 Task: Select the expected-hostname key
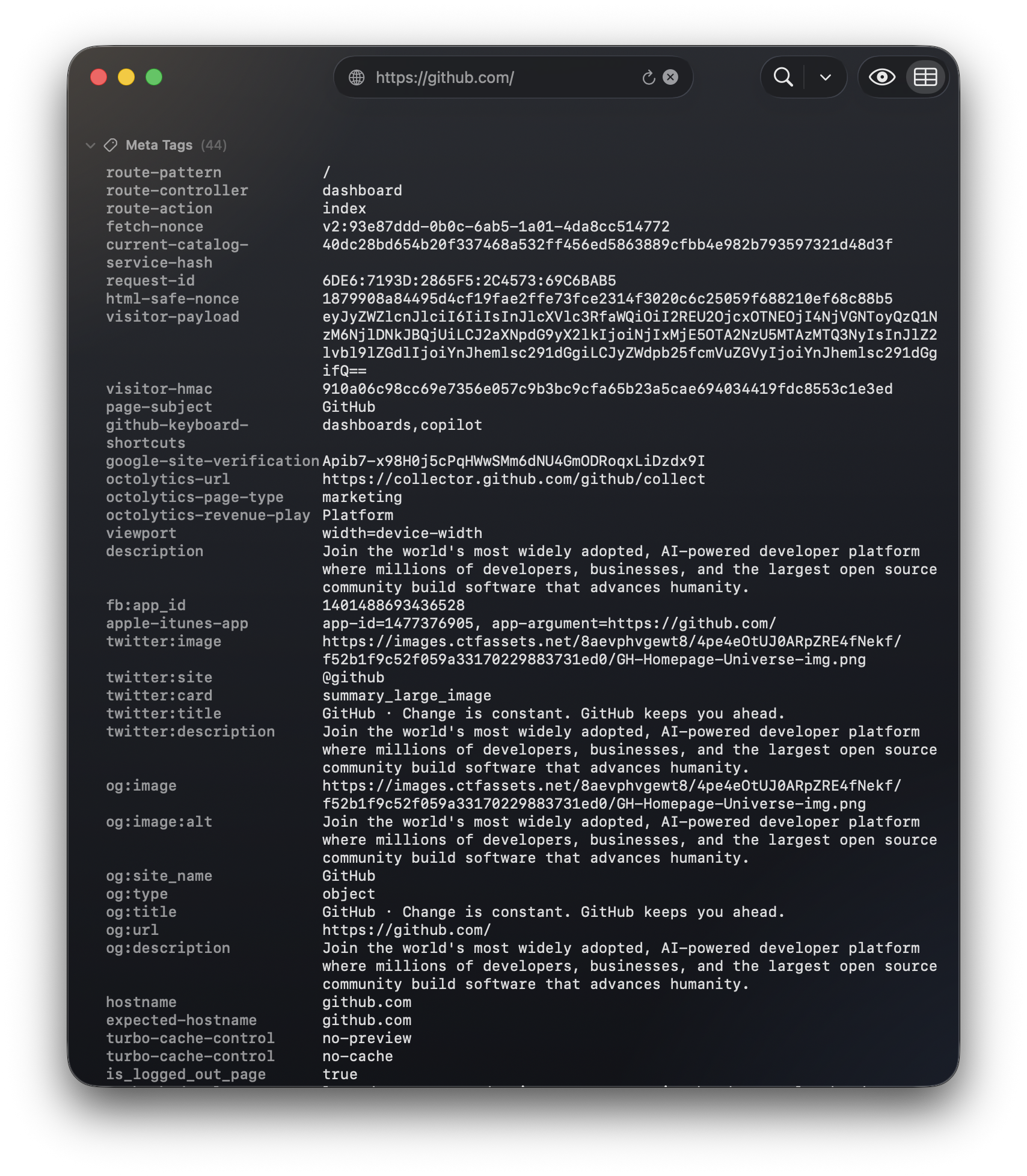tap(181, 1020)
